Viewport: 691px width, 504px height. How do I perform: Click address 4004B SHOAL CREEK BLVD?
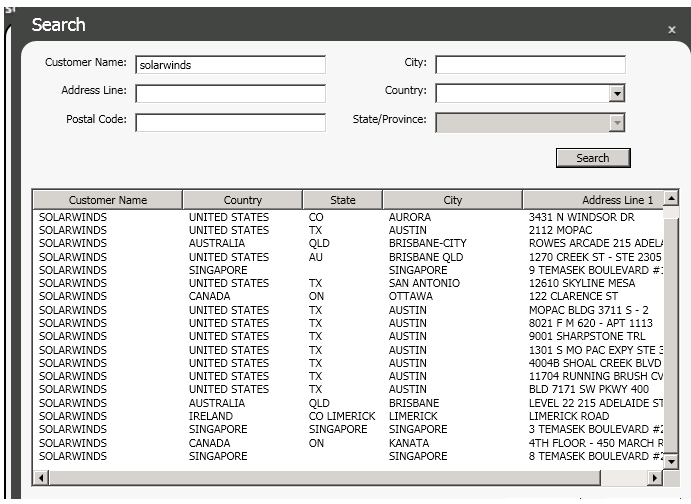[595, 363]
